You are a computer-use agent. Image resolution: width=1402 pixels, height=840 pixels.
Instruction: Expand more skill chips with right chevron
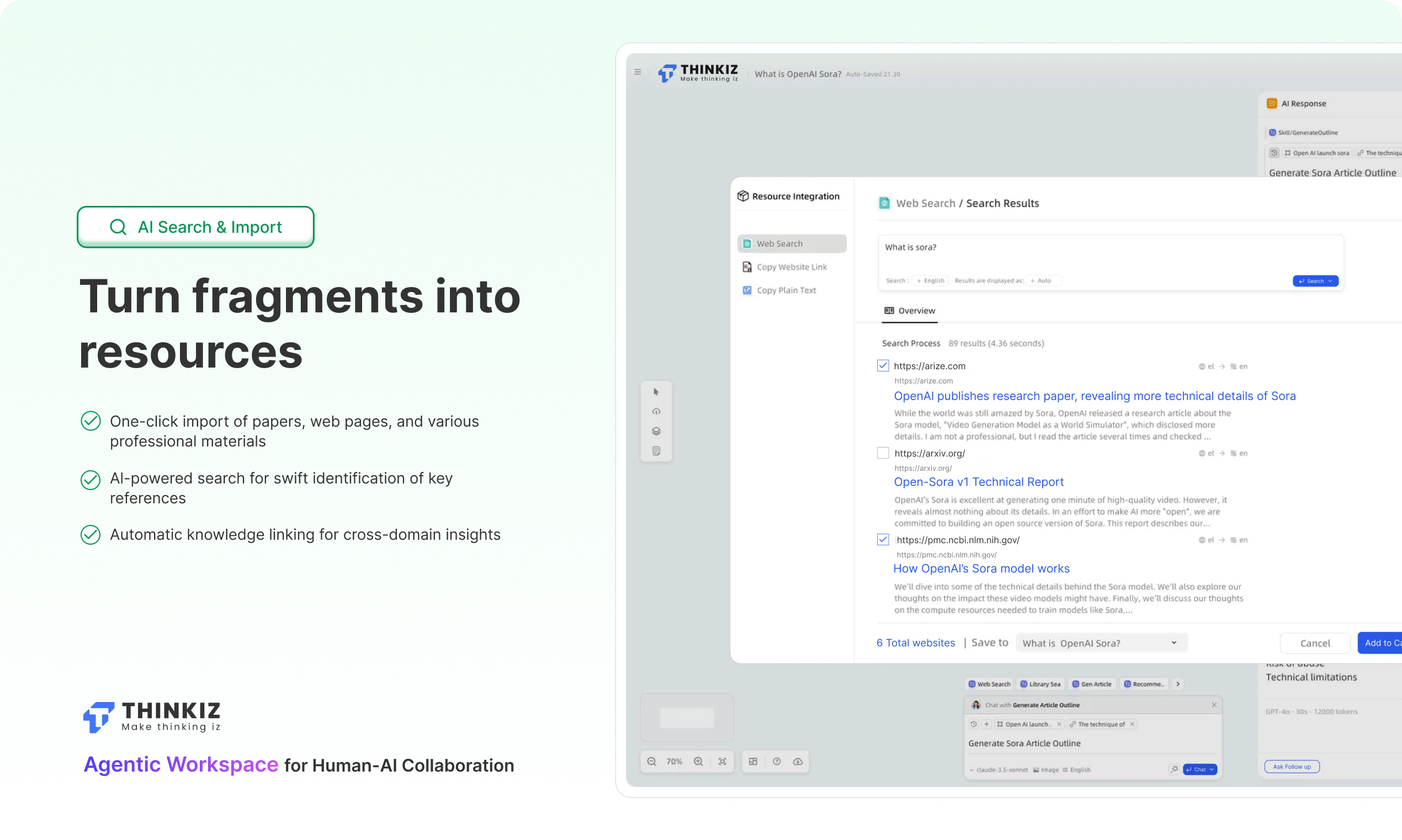(1178, 684)
